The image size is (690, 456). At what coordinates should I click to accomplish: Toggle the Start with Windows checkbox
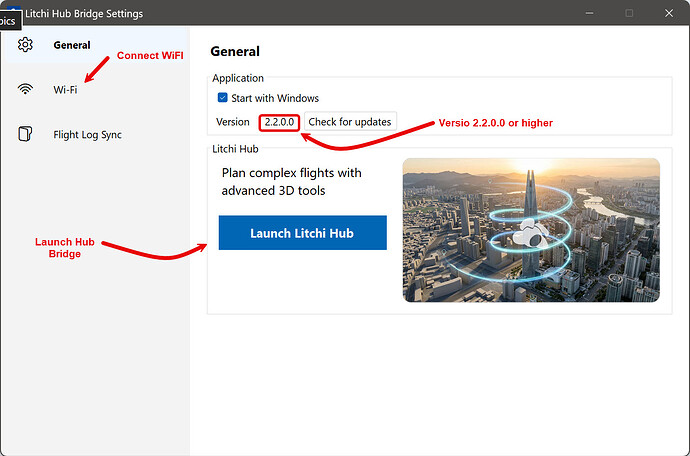click(x=223, y=97)
